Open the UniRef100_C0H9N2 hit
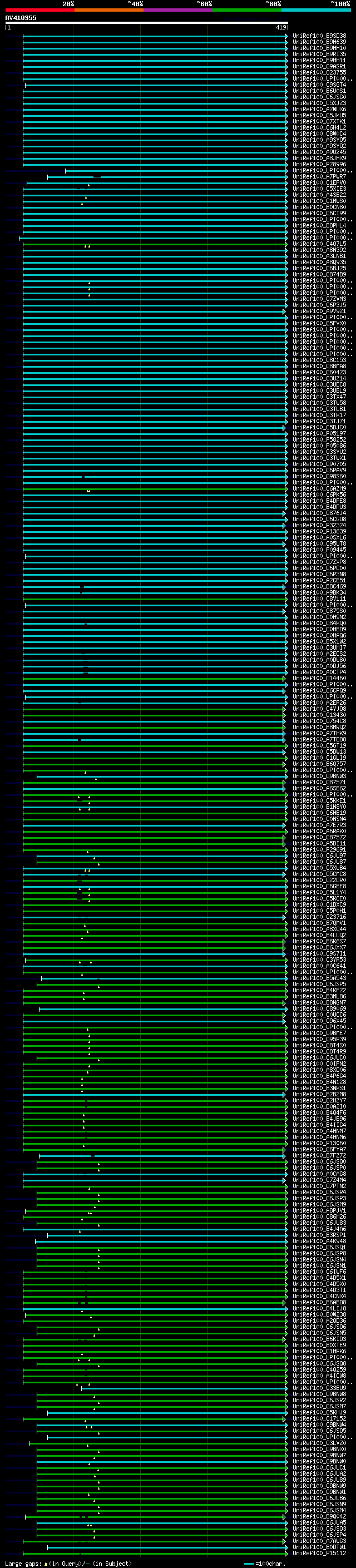 [x=319, y=617]
